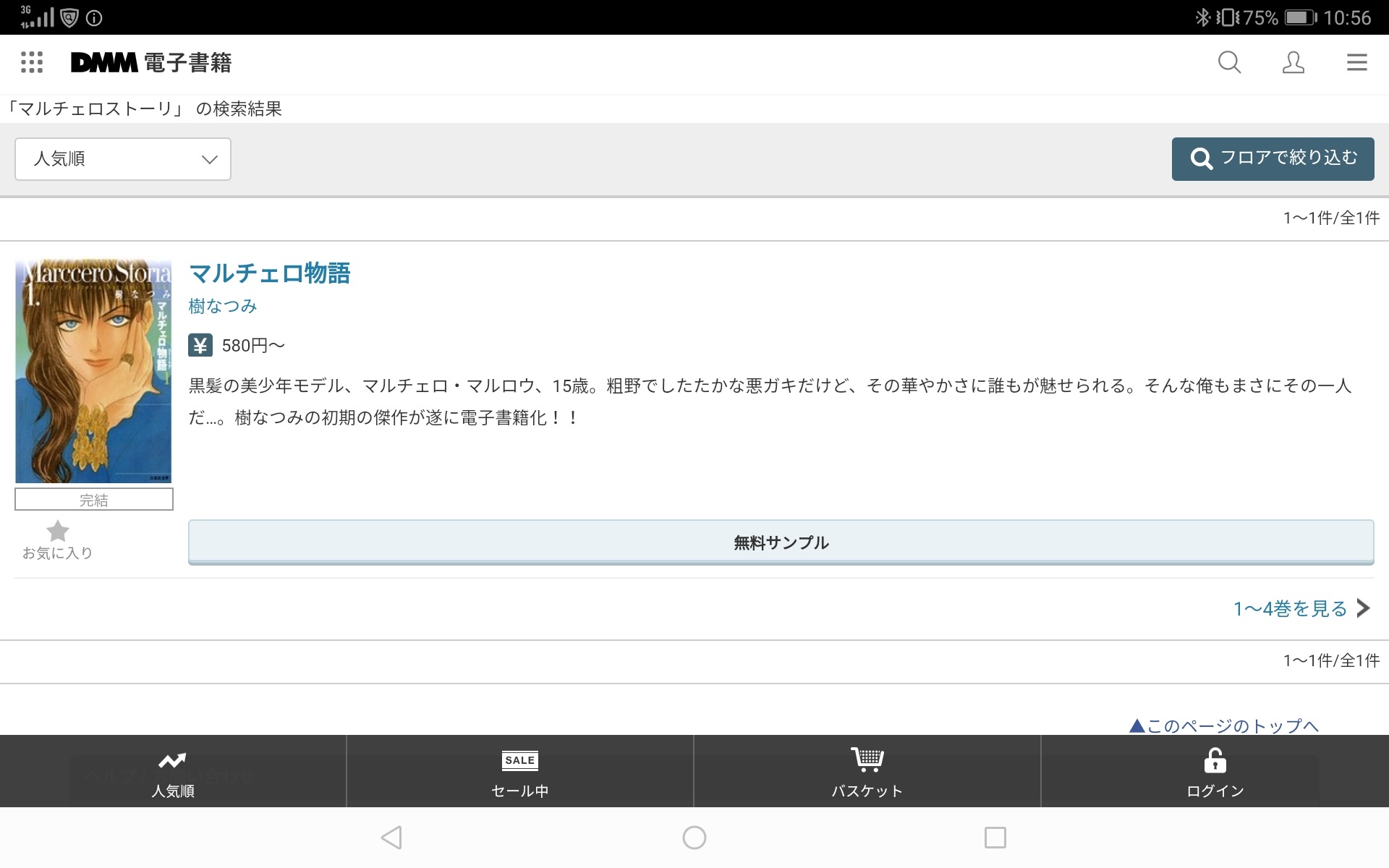Tap the magnifying glass search icon
Image resolution: width=1389 pixels, height=868 pixels.
(x=1229, y=62)
